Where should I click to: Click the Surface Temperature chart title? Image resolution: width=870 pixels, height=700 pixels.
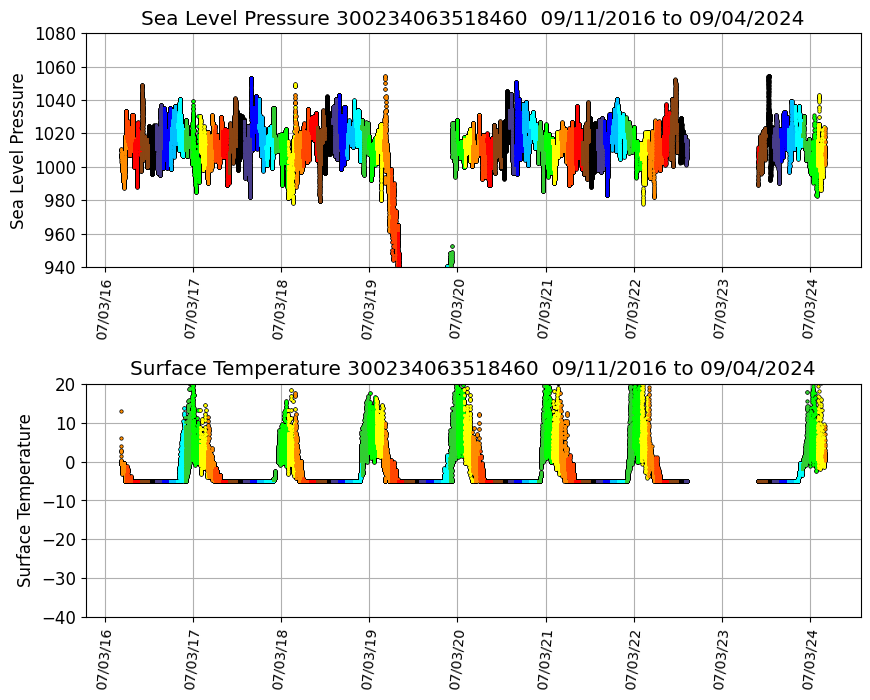pyautogui.click(x=472, y=368)
